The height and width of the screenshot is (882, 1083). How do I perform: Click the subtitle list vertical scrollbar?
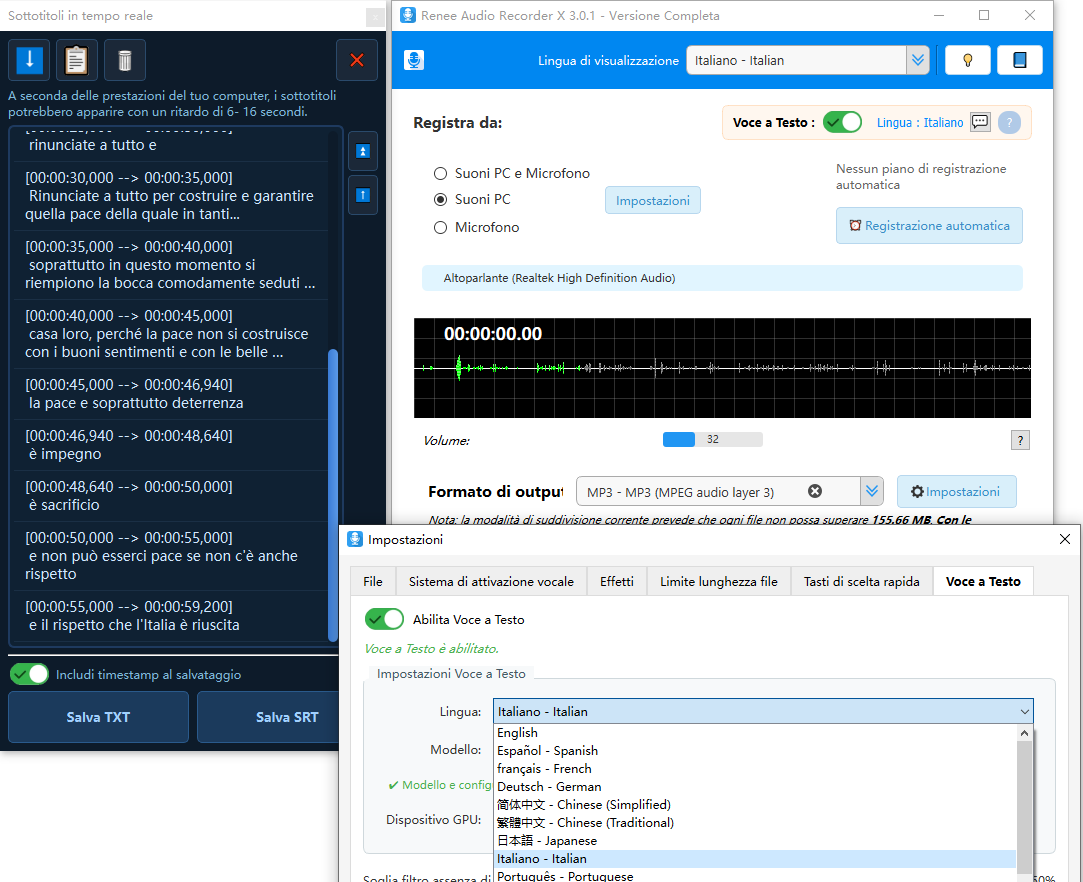[333, 495]
